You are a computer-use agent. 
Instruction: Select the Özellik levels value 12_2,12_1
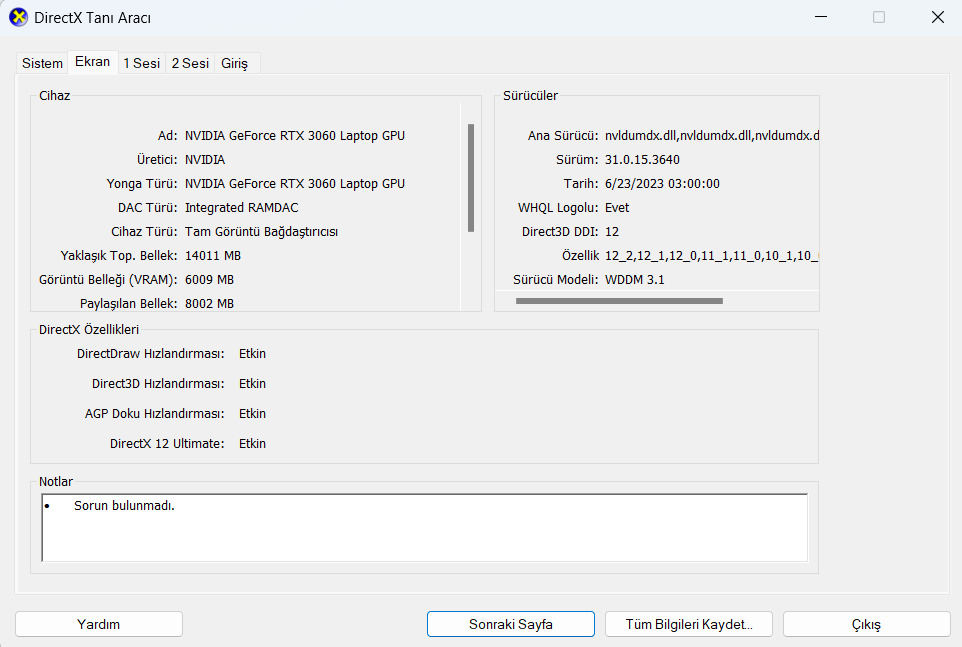pyautogui.click(x=712, y=255)
